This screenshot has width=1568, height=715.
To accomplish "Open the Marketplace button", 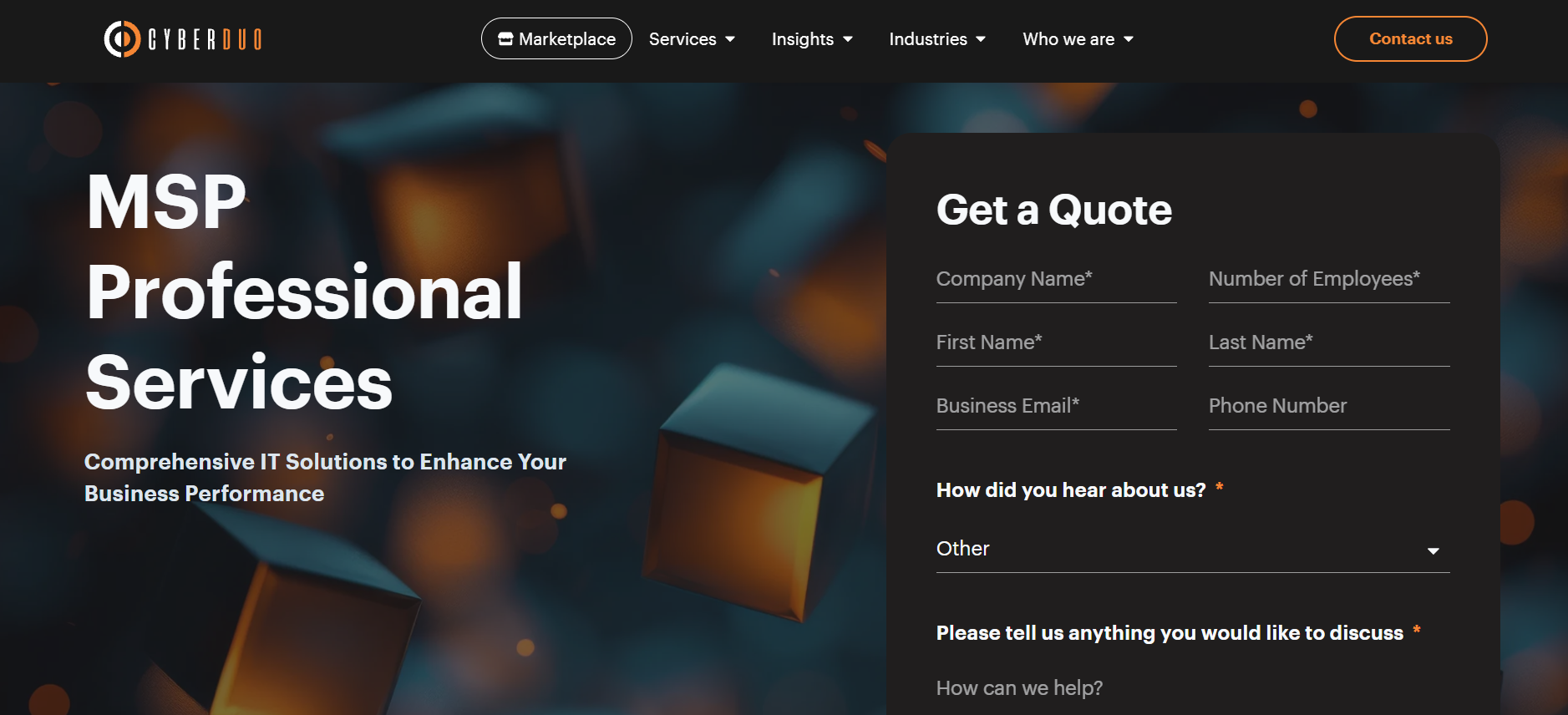I will coord(556,38).
